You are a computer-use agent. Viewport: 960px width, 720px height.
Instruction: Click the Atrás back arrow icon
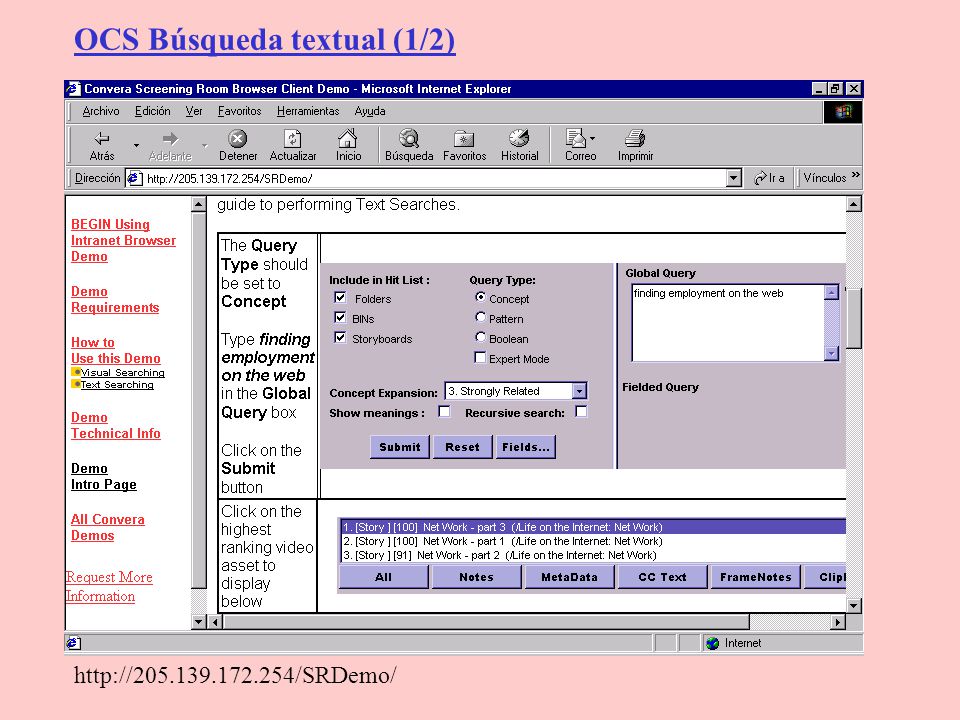click(102, 138)
